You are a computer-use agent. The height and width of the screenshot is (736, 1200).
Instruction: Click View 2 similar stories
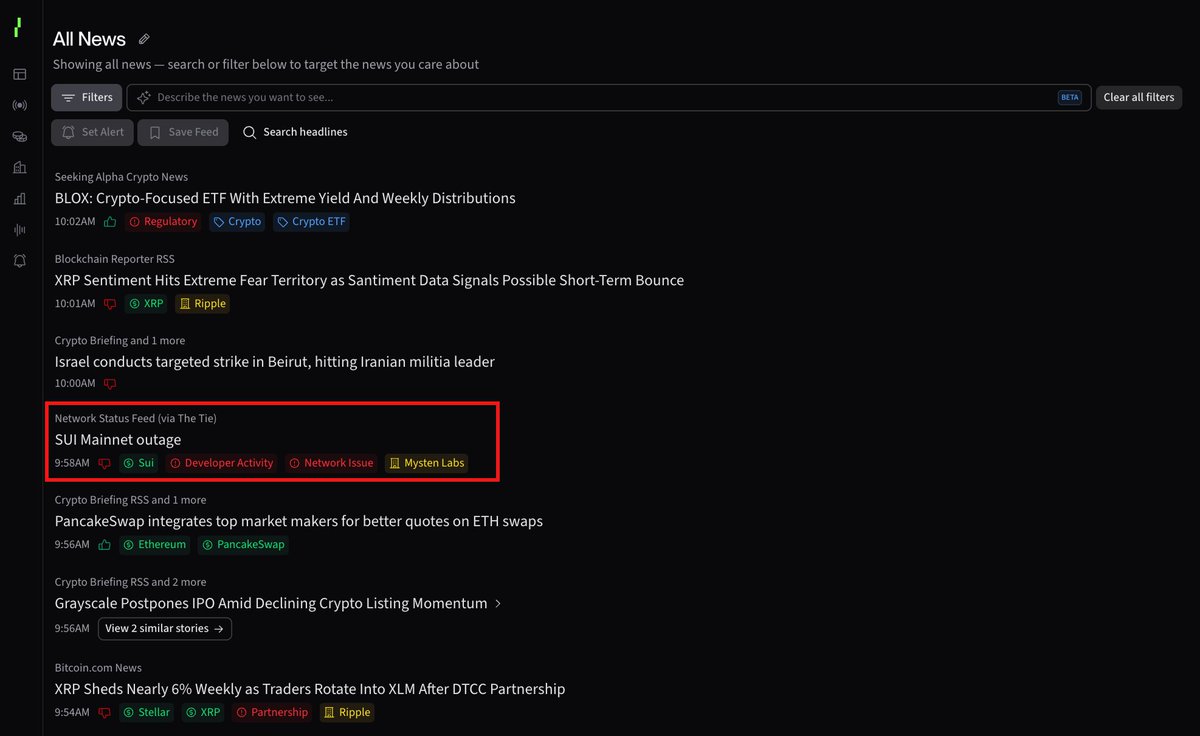tap(165, 629)
